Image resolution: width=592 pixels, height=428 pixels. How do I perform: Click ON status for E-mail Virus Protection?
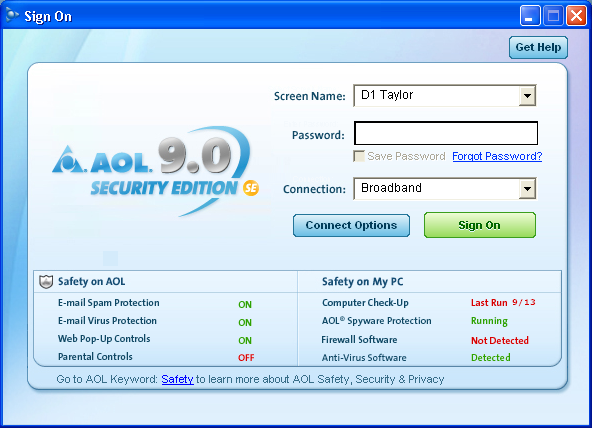click(x=245, y=323)
